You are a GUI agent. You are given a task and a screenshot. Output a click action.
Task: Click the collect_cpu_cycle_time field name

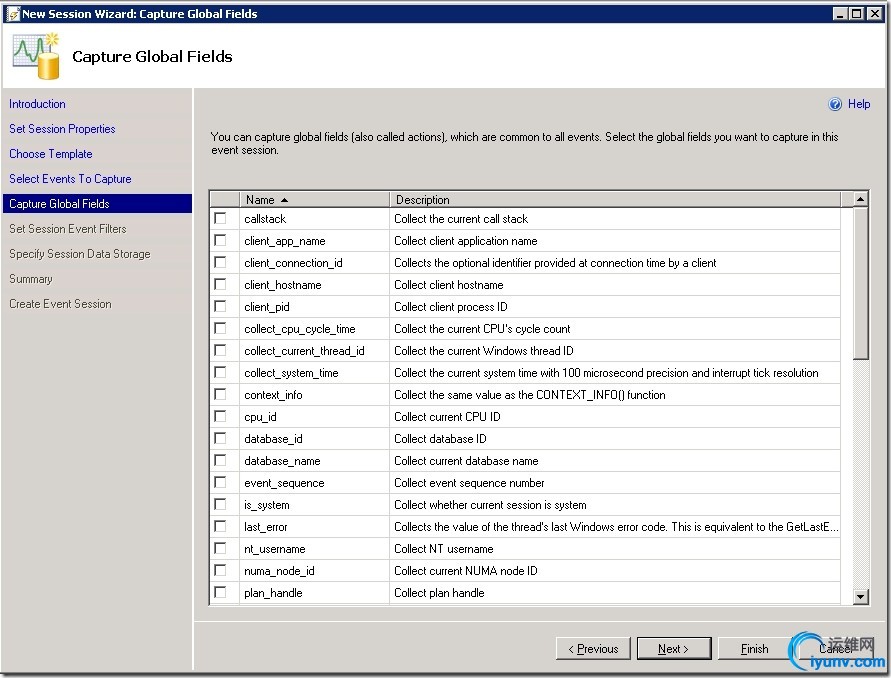[x=299, y=329]
